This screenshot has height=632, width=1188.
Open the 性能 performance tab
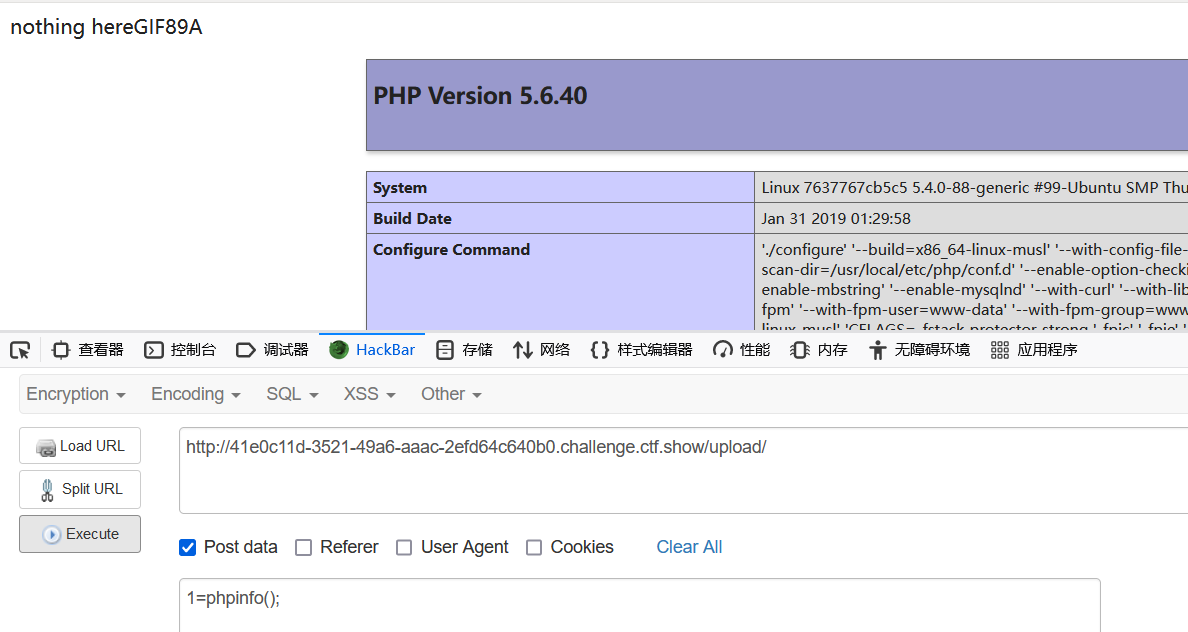click(741, 350)
